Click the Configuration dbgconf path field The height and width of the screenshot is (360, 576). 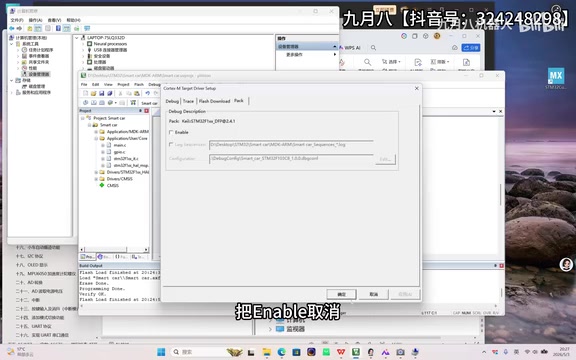point(291,159)
